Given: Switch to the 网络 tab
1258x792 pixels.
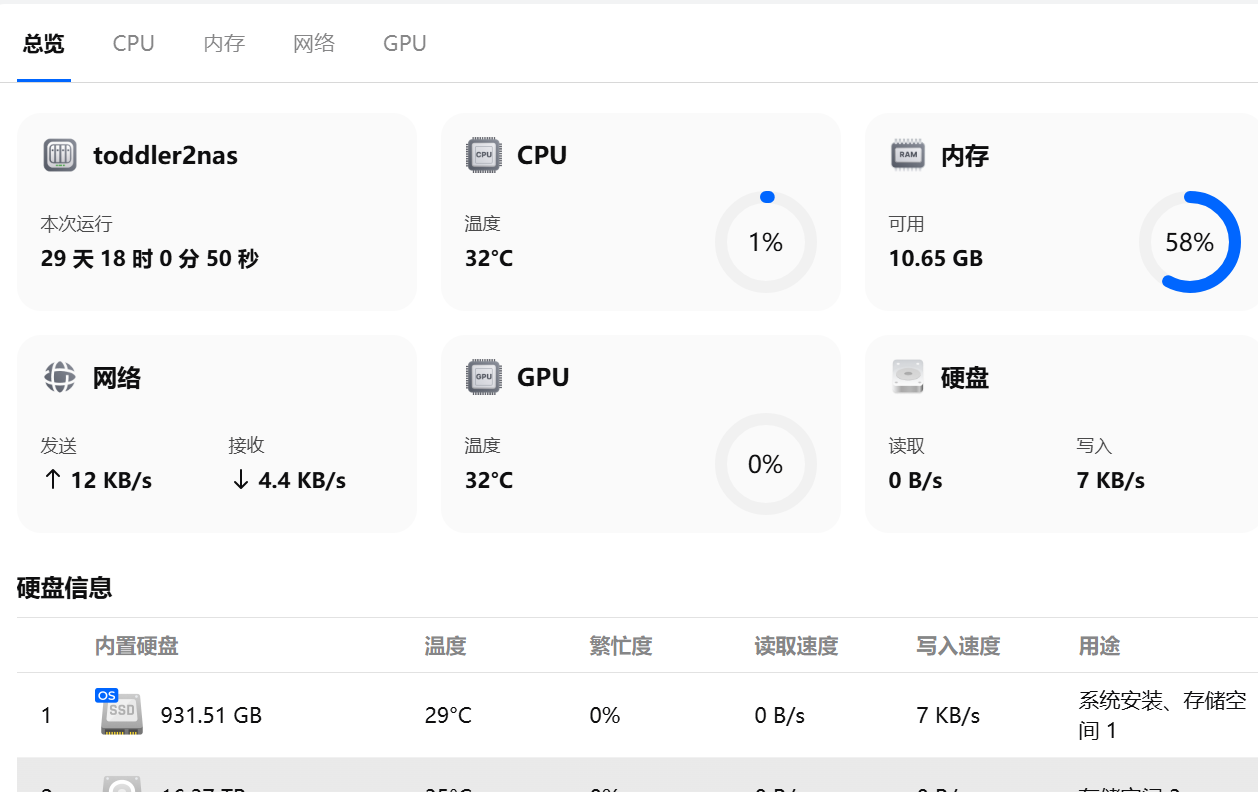Looking at the screenshot, I should 314,44.
